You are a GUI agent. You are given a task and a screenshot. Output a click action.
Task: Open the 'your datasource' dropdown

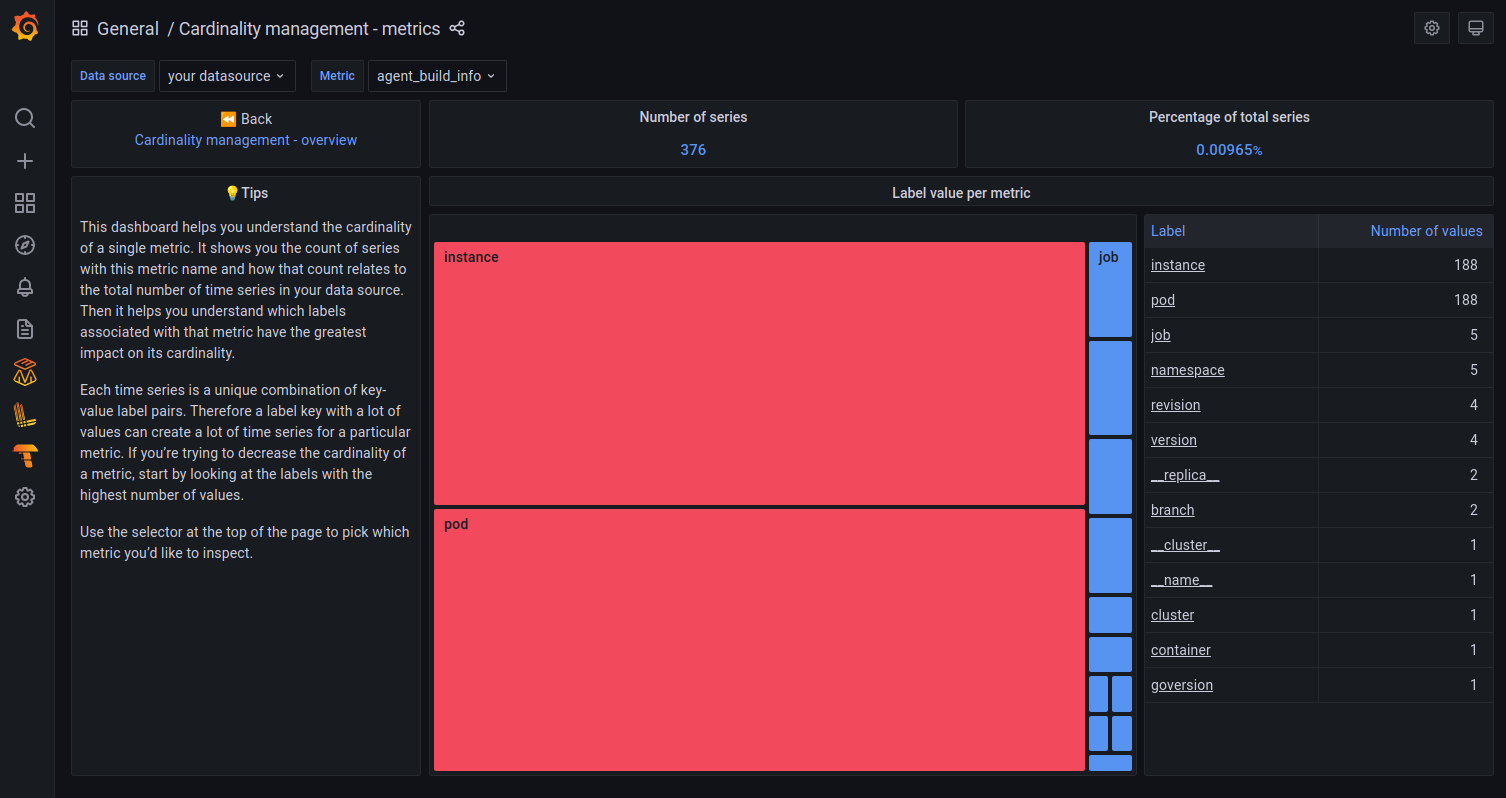click(227, 76)
